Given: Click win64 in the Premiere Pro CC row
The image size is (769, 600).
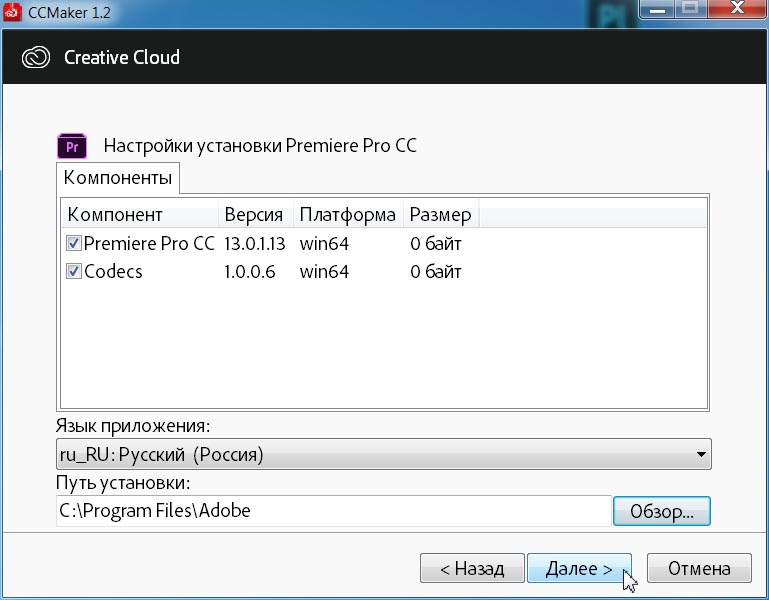Looking at the screenshot, I should click(x=324, y=243).
